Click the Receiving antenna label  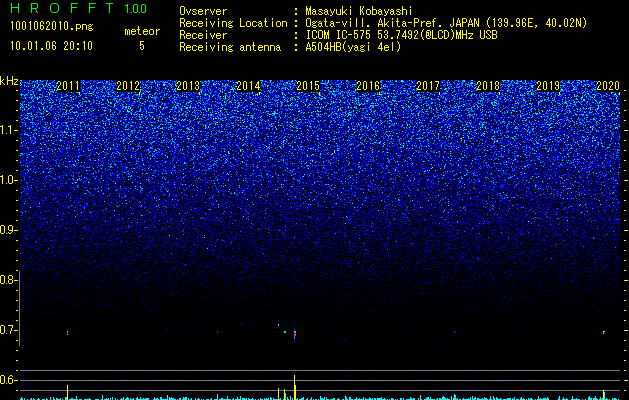230,47
